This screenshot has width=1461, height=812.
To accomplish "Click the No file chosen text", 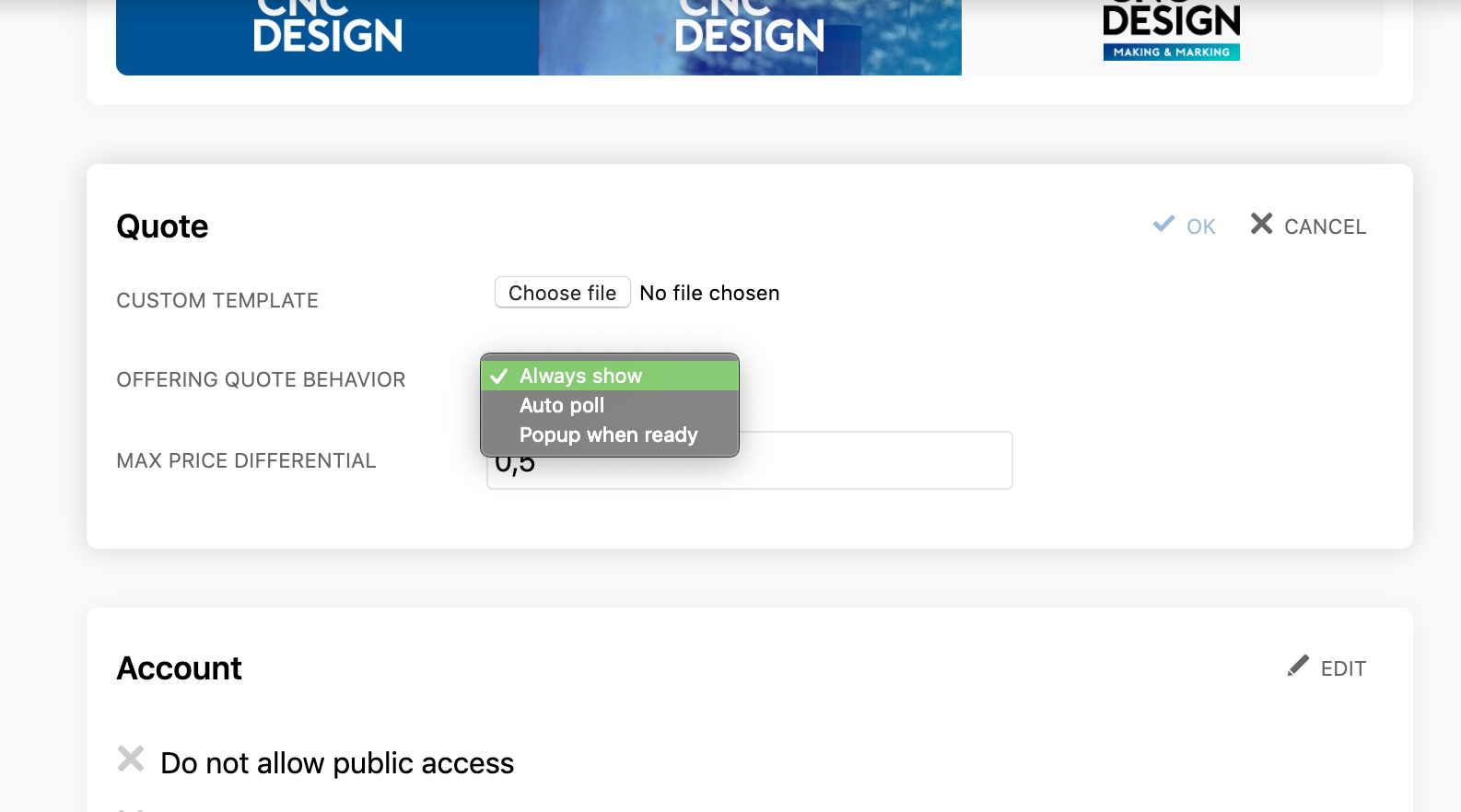I will click(x=709, y=293).
